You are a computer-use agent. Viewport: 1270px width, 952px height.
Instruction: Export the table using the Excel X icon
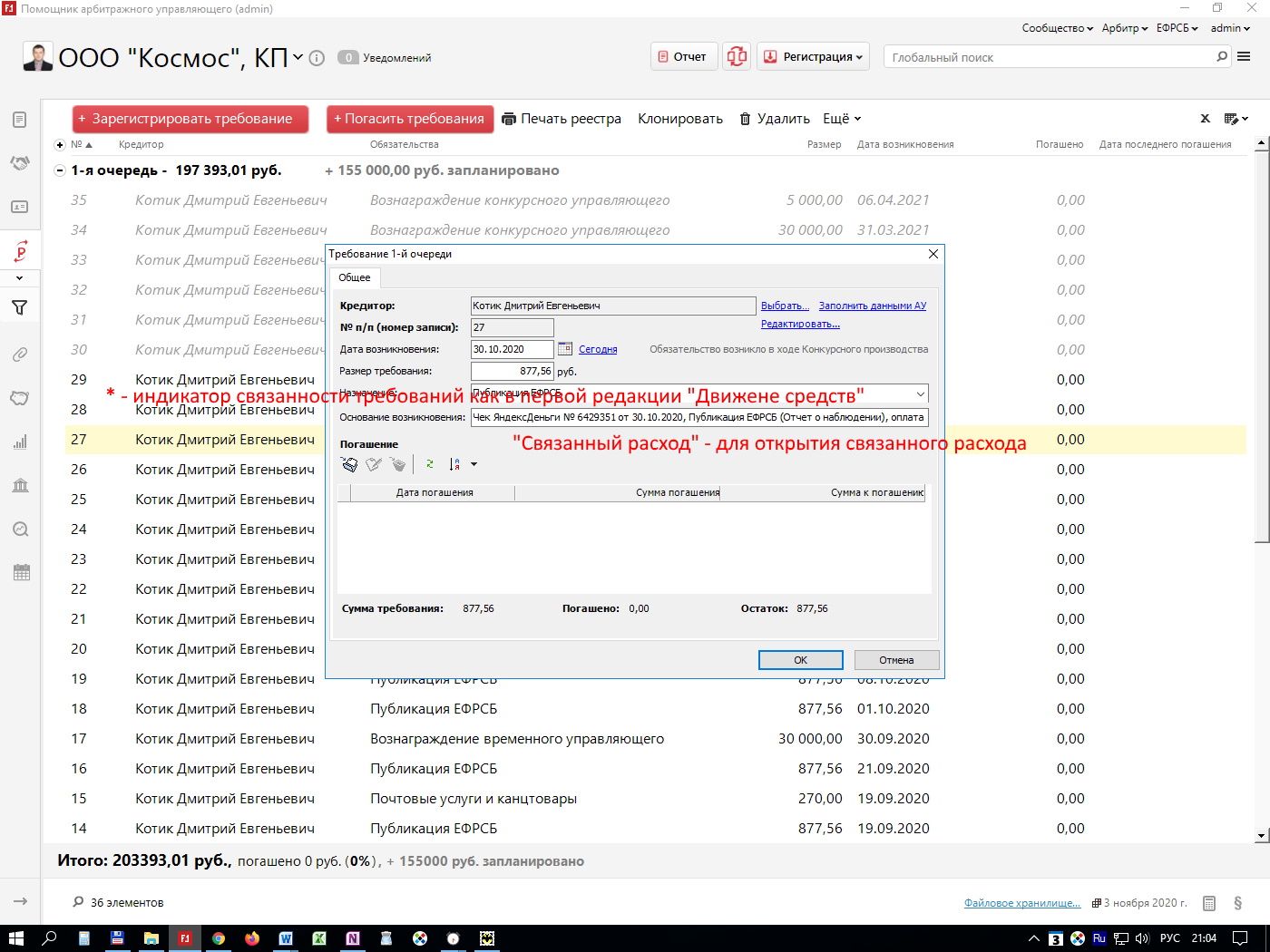[x=1205, y=119]
